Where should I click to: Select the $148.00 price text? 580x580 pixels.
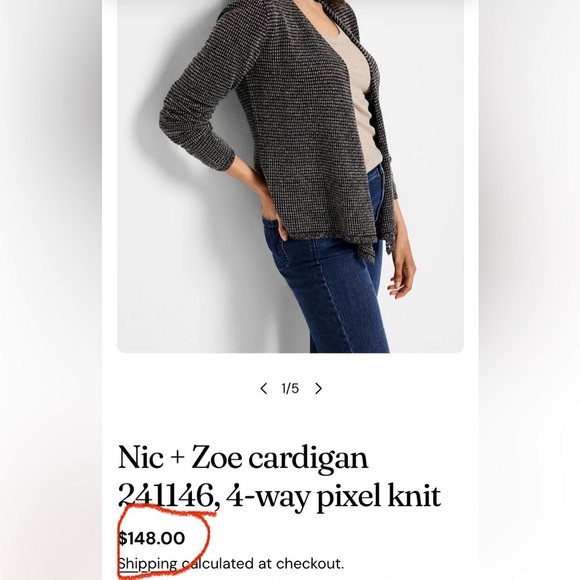[x=152, y=538]
